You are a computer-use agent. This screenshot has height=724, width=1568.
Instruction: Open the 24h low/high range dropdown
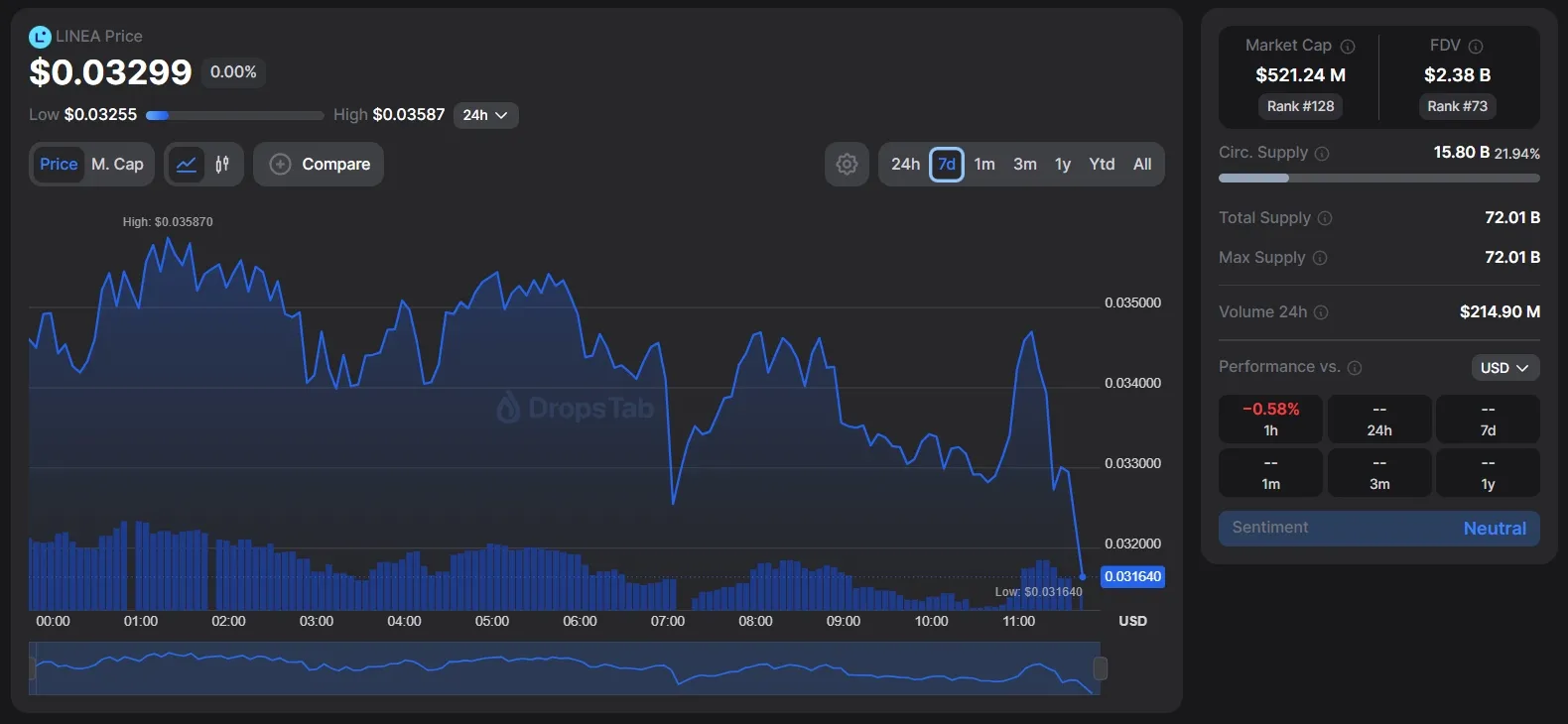point(485,115)
